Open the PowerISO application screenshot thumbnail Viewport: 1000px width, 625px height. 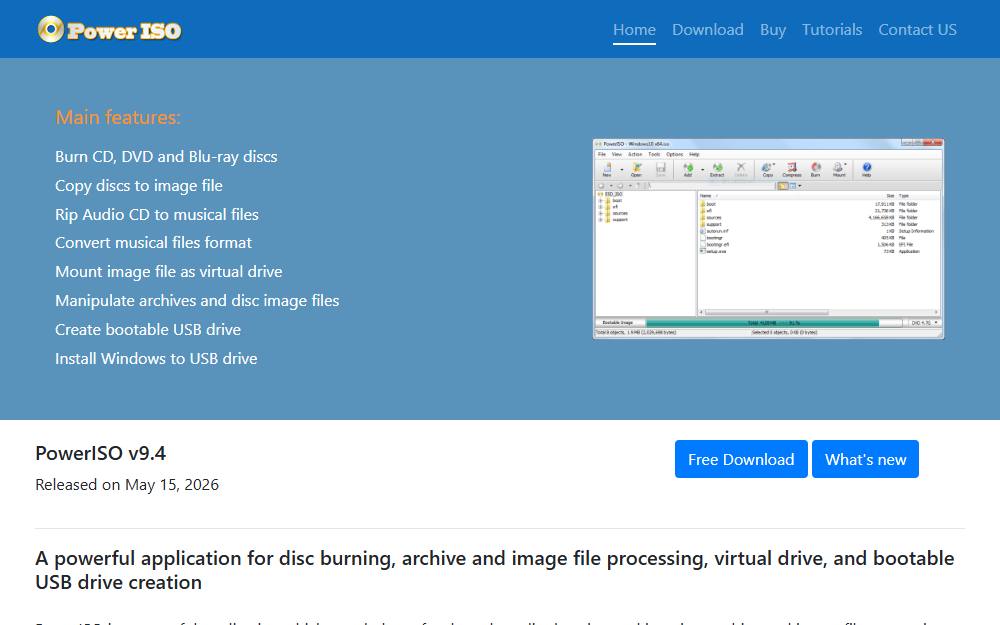click(x=768, y=239)
